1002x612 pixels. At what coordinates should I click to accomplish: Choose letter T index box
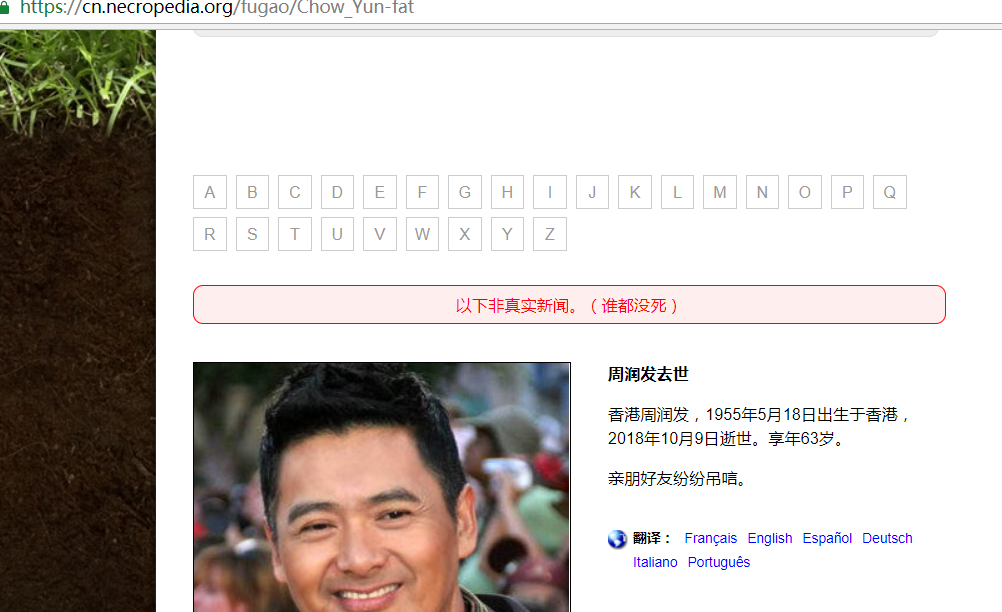point(295,234)
